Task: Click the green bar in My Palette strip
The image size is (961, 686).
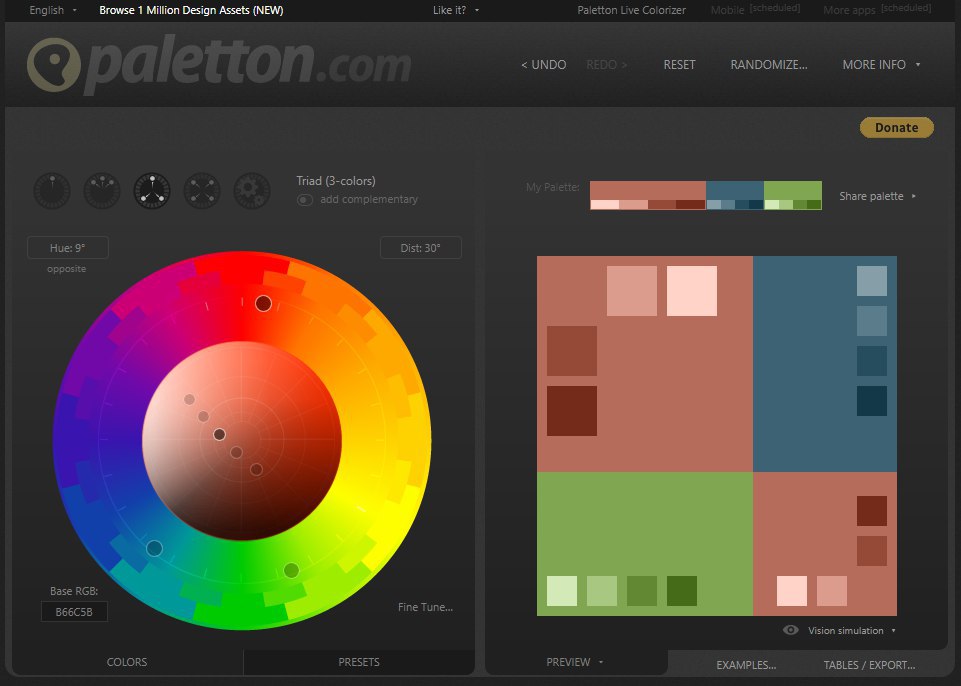Action: 792,190
